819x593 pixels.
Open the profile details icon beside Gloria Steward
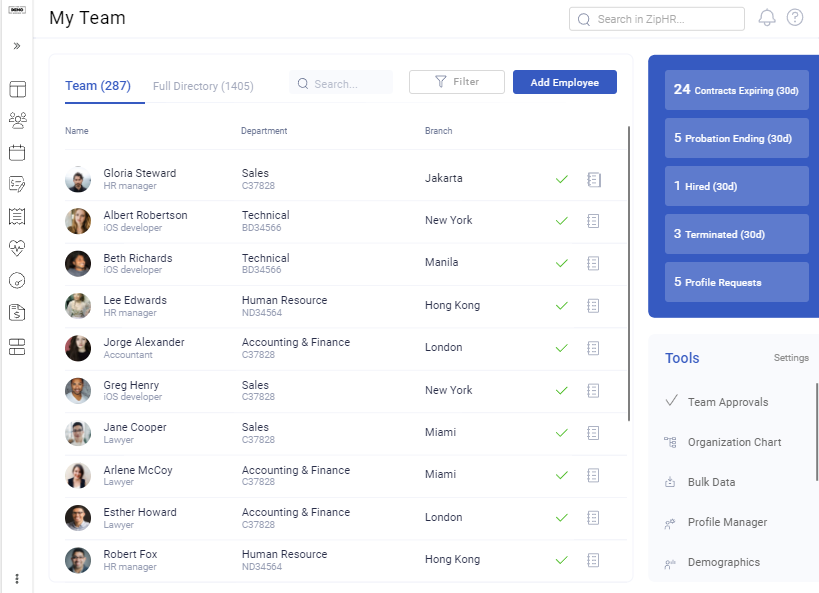click(594, 180)
